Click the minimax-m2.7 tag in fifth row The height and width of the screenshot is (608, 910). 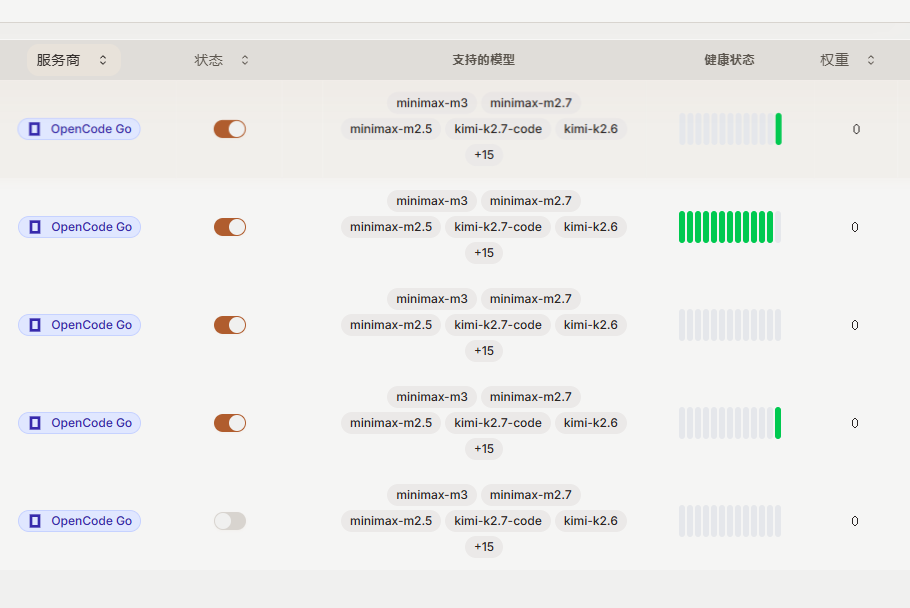click(531, 495)
